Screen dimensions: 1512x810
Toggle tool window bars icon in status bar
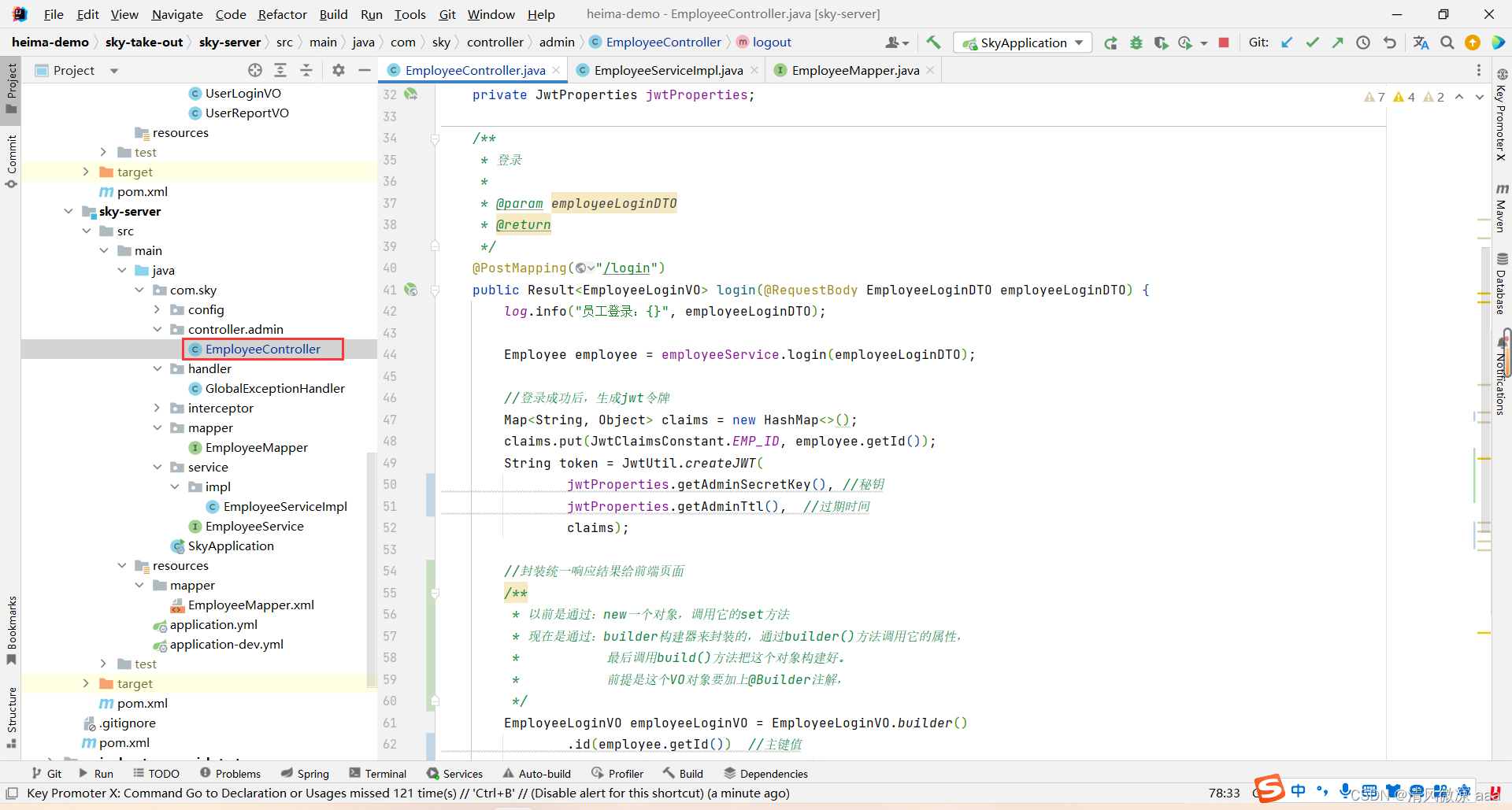(12, 793)
